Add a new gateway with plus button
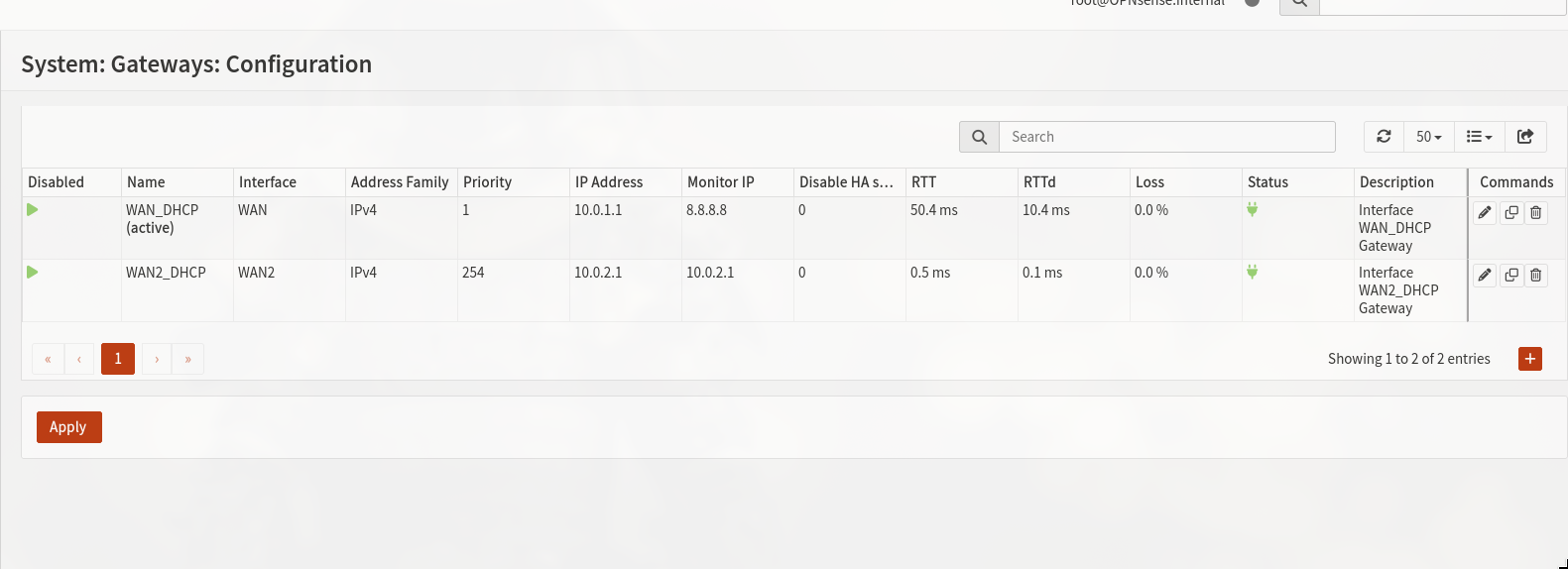The width and height of the screenshot is (1568, 569). pos(1530,359)
